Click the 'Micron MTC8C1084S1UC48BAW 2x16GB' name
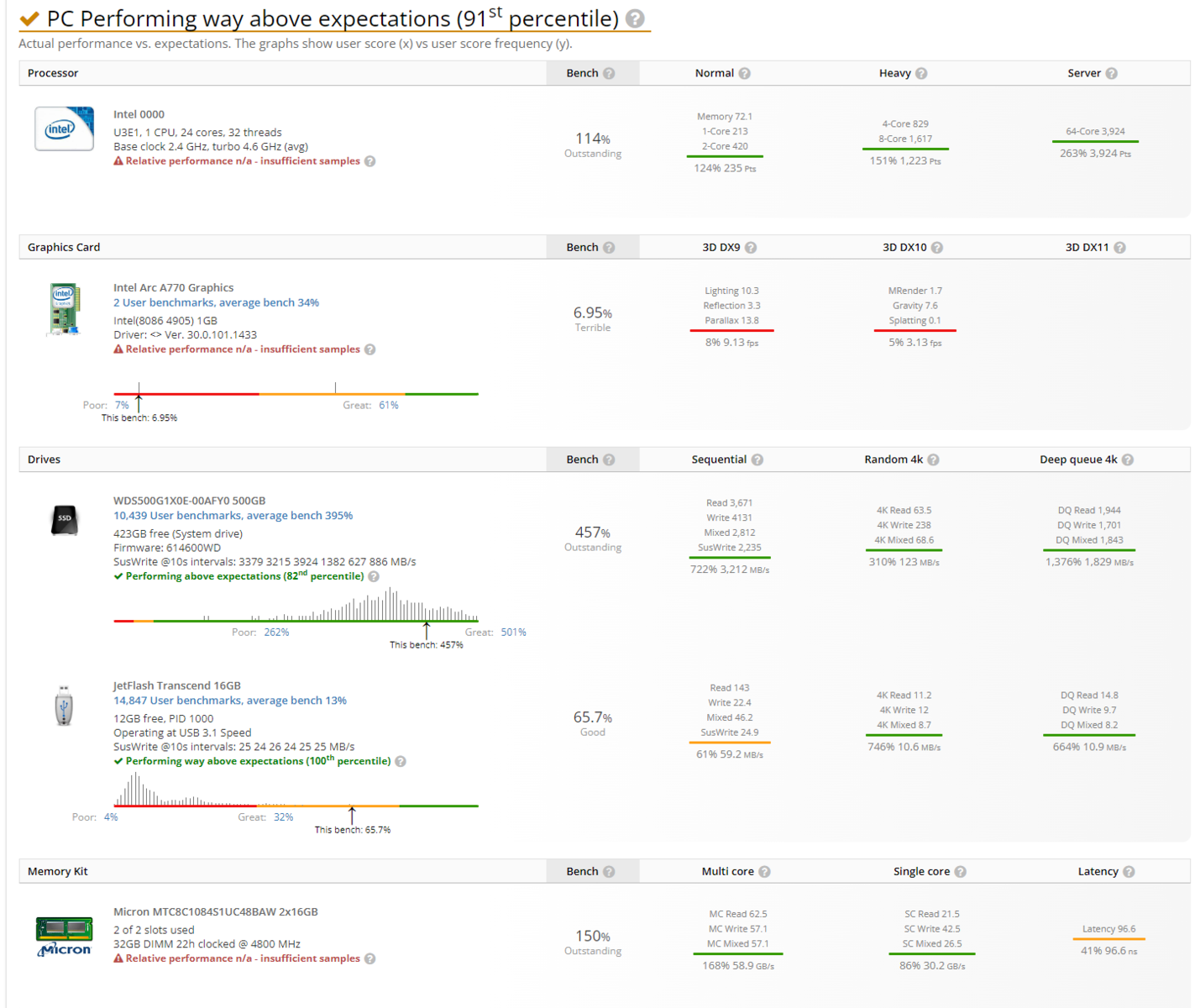 coord(216,911)
